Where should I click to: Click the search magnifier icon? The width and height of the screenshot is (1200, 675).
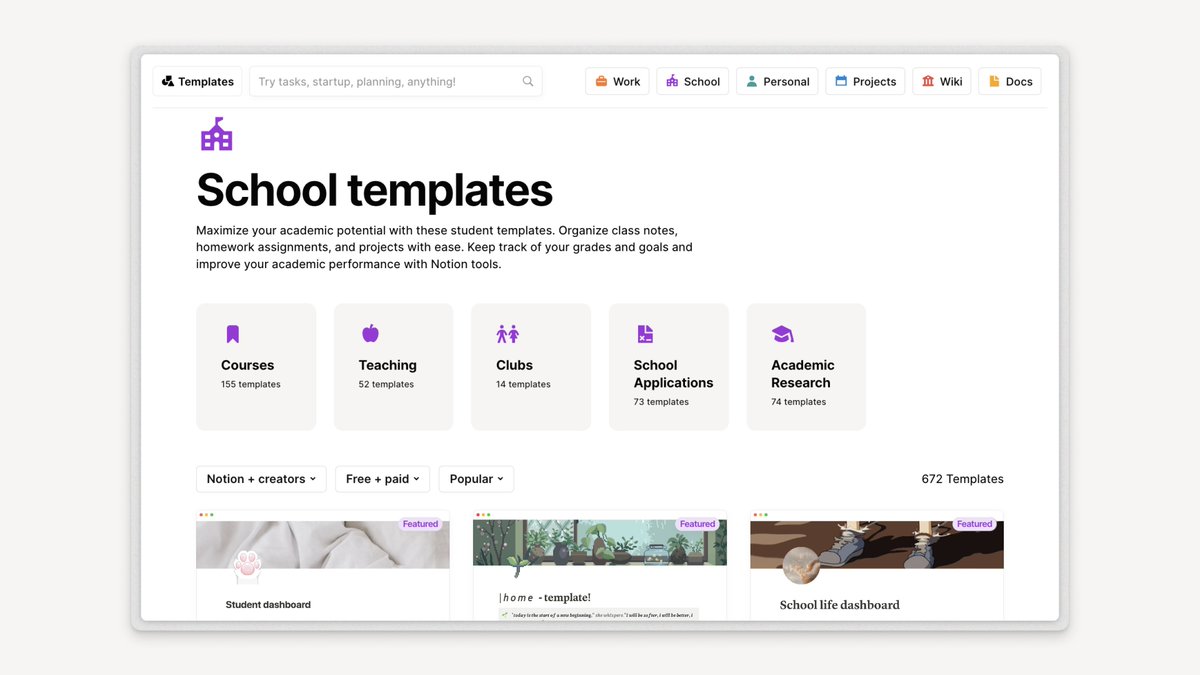528,82
